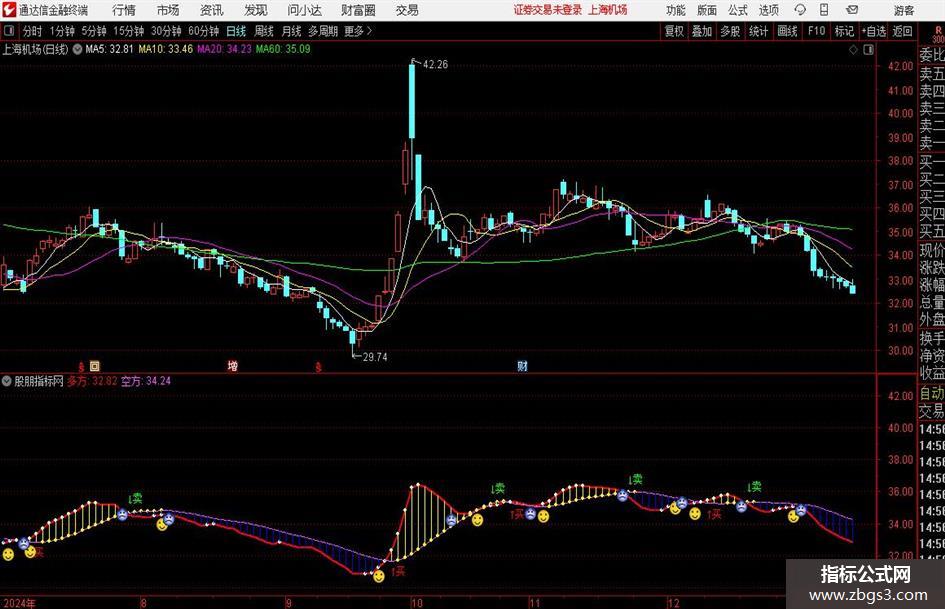Click the 回 buyback marker icon
The height and width of the screenshot is (609, 945).
pyautogui.click(x=95, y=365)
